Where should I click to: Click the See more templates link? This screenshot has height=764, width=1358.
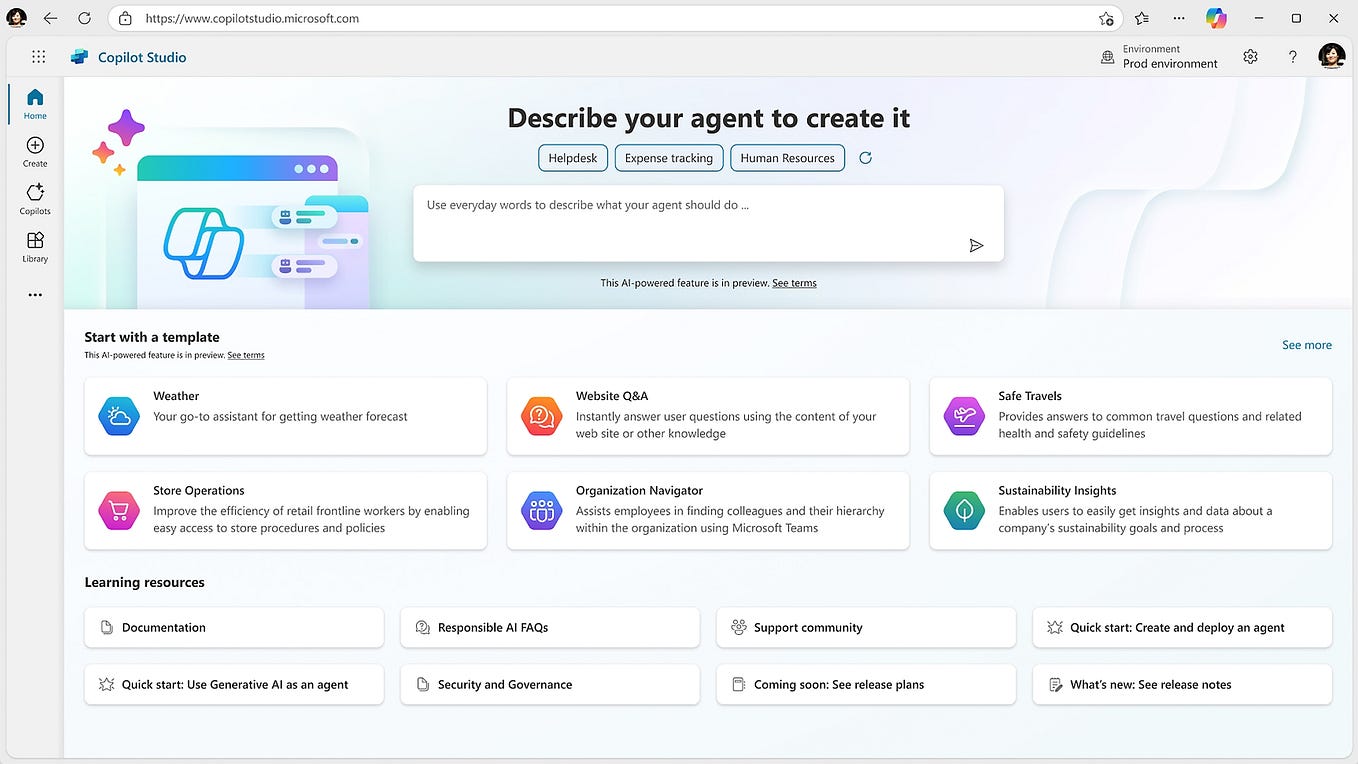click(x=1307, y=344)
